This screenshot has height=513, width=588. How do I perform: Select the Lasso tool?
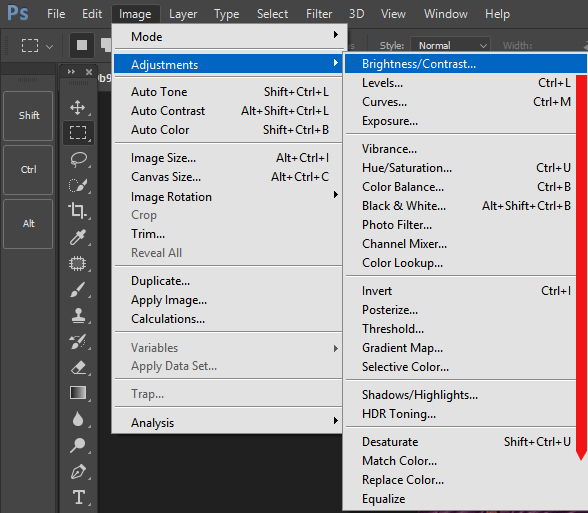[78, 159]
